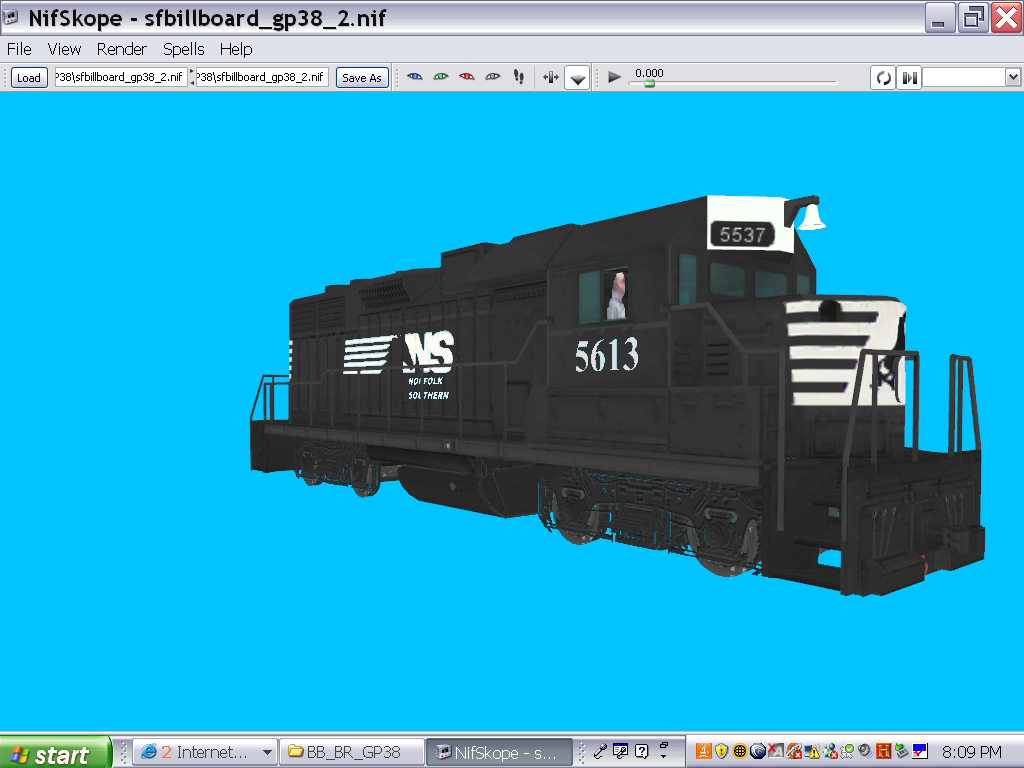This screenshot has width=1024, height=768.
Task: Click the 5613 number on the locomotive
Action: point(607,355)
